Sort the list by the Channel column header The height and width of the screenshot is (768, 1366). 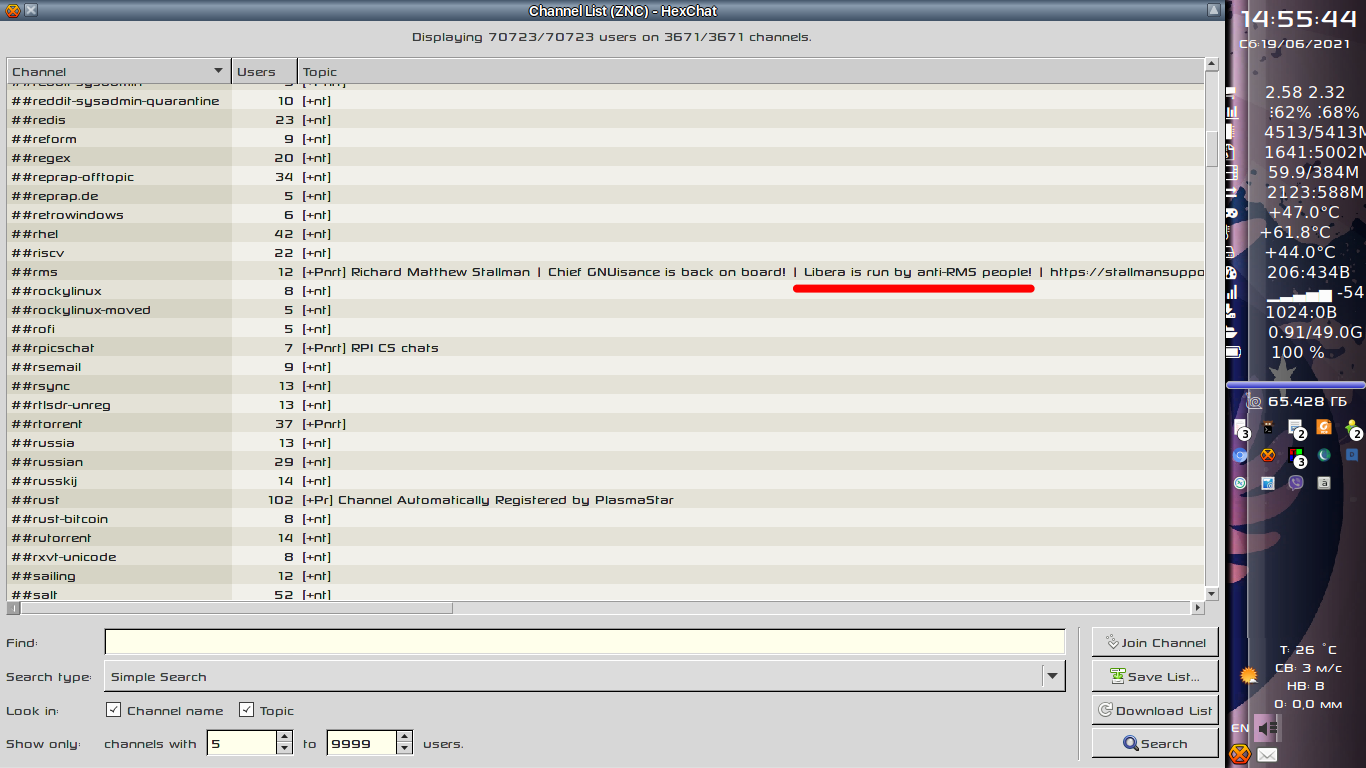119,71
